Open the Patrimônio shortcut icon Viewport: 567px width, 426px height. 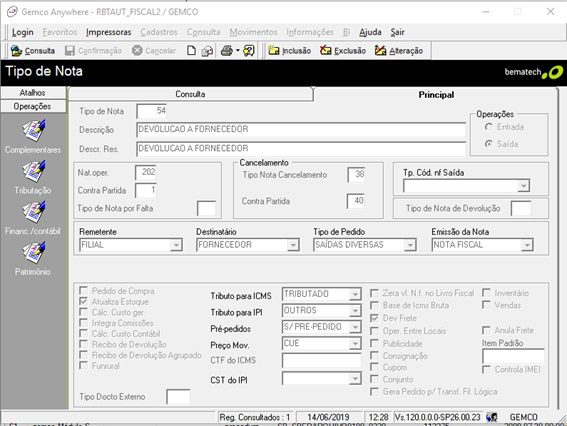(34, 253)
